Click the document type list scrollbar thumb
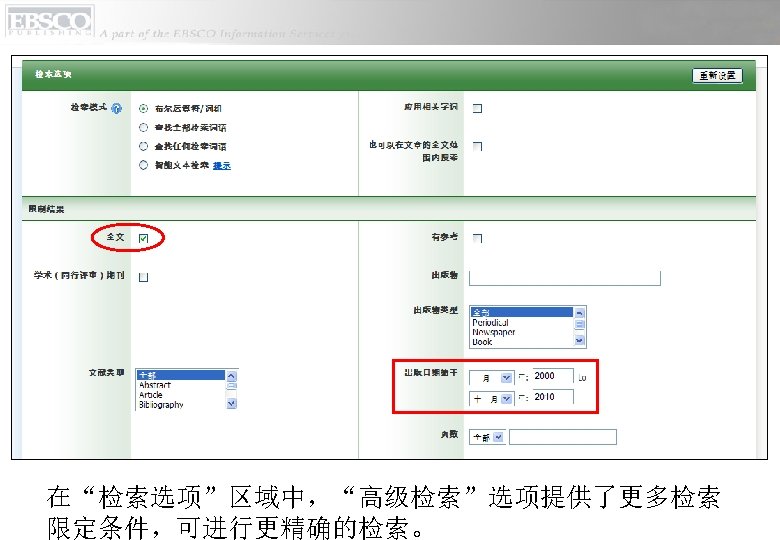 (231, 386)
